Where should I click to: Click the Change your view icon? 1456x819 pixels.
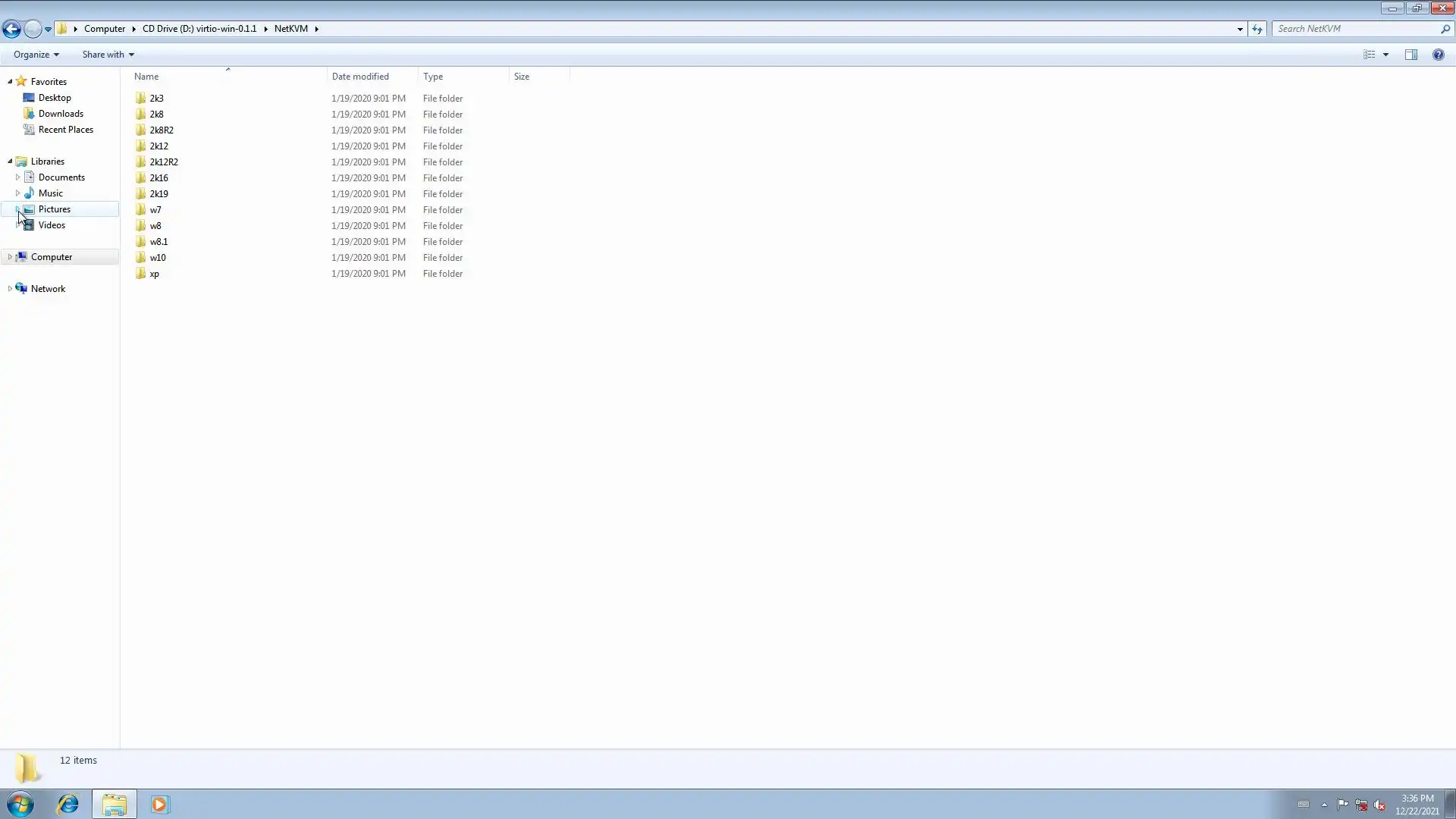coord(1369,55)
